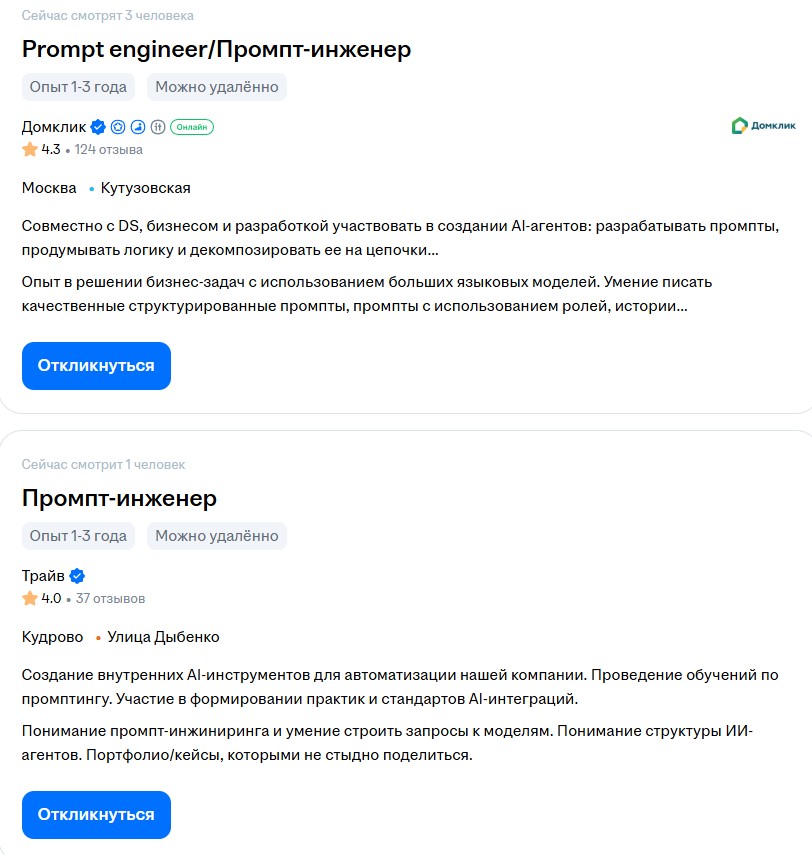Click the verified badge next to Домклик
This screenshot has width=812, height=855.
pos(97,127)
